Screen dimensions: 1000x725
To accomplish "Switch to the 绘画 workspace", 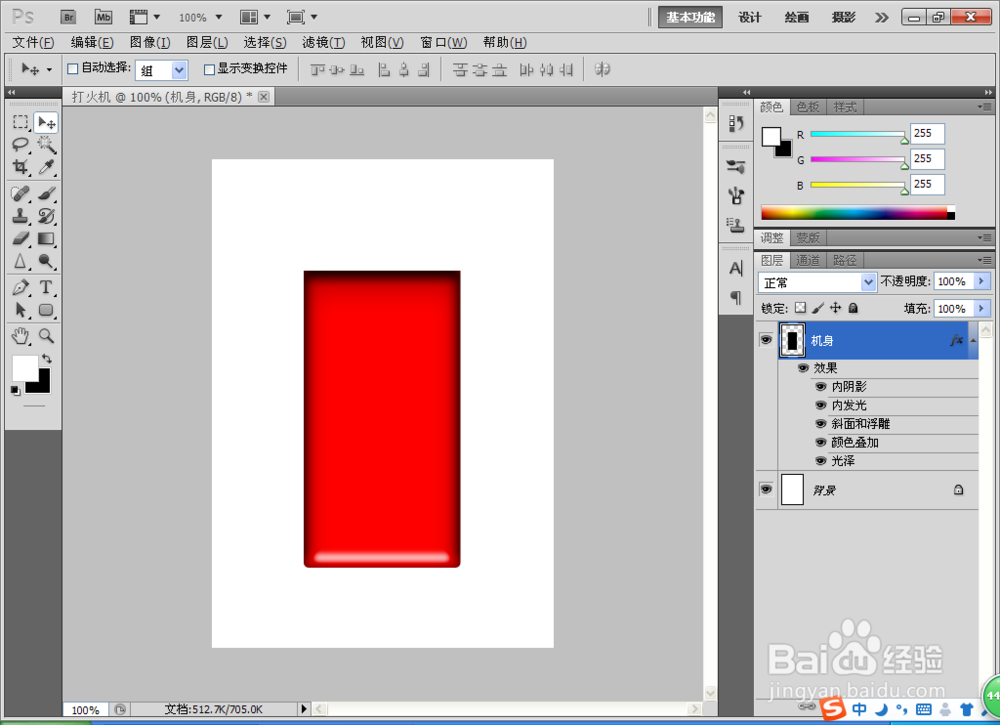I will click(x=797, y=17).
